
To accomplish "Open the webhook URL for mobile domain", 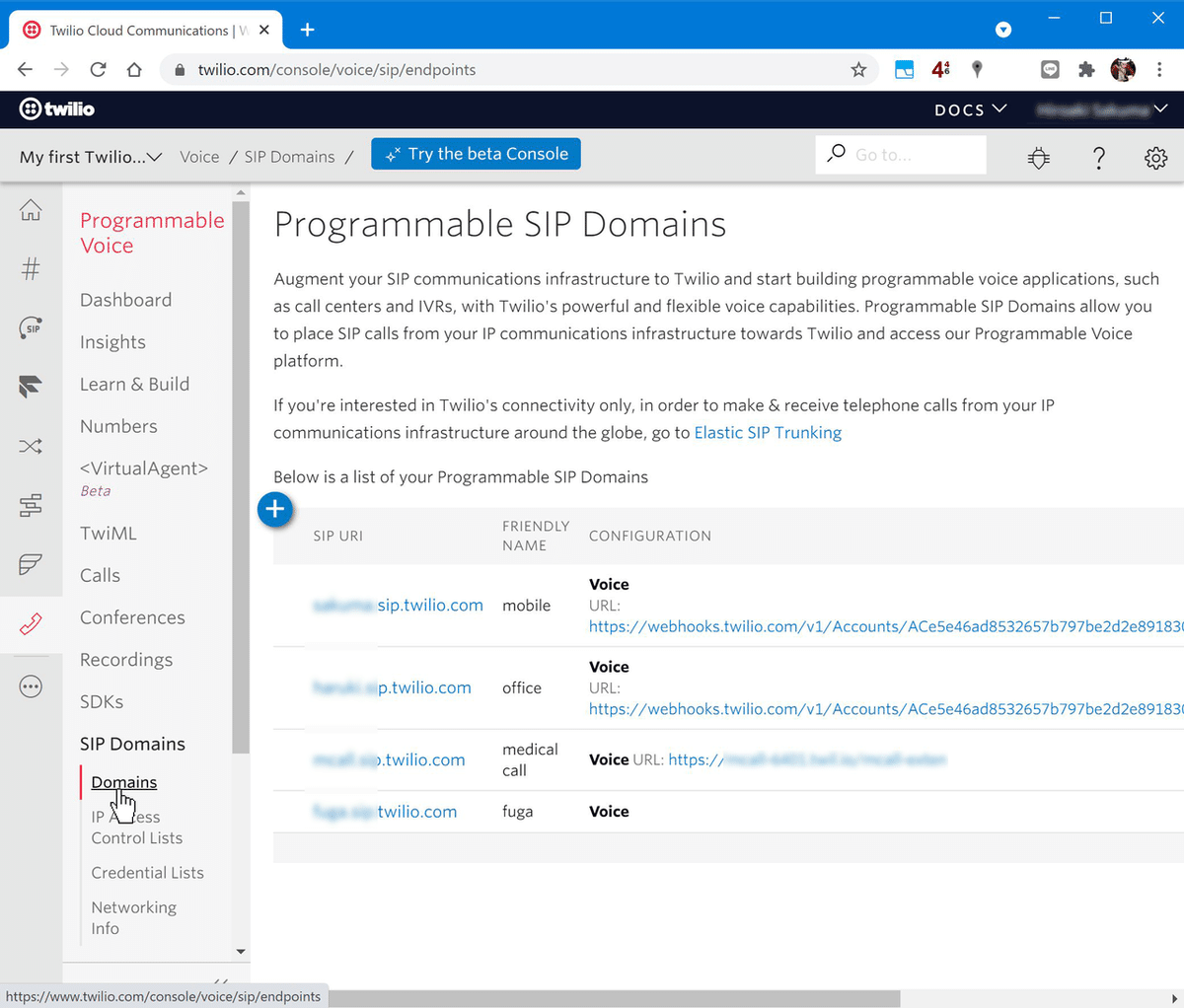I will click(x=886, y=626).
